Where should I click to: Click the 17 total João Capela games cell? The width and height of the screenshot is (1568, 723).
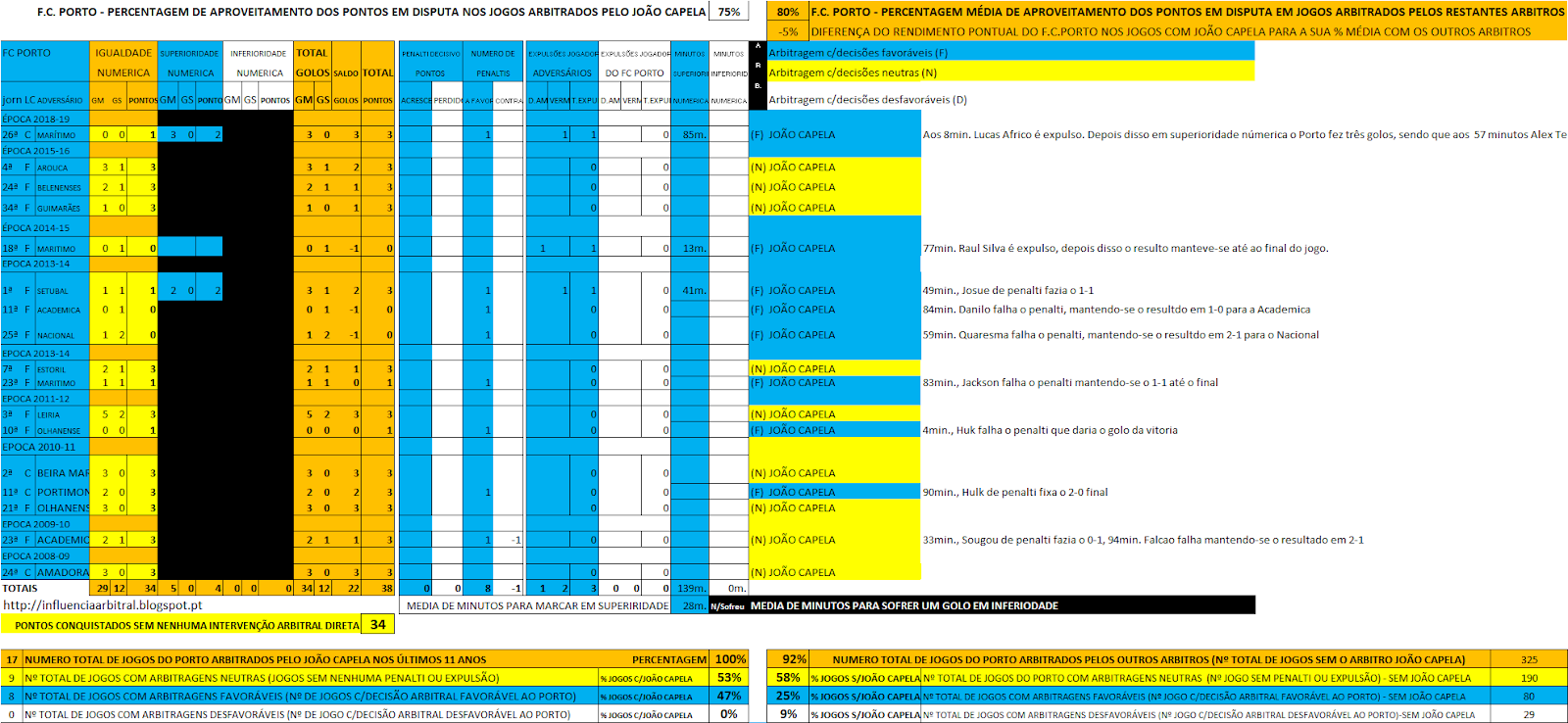pyautogui.click(x=12, y=659)
